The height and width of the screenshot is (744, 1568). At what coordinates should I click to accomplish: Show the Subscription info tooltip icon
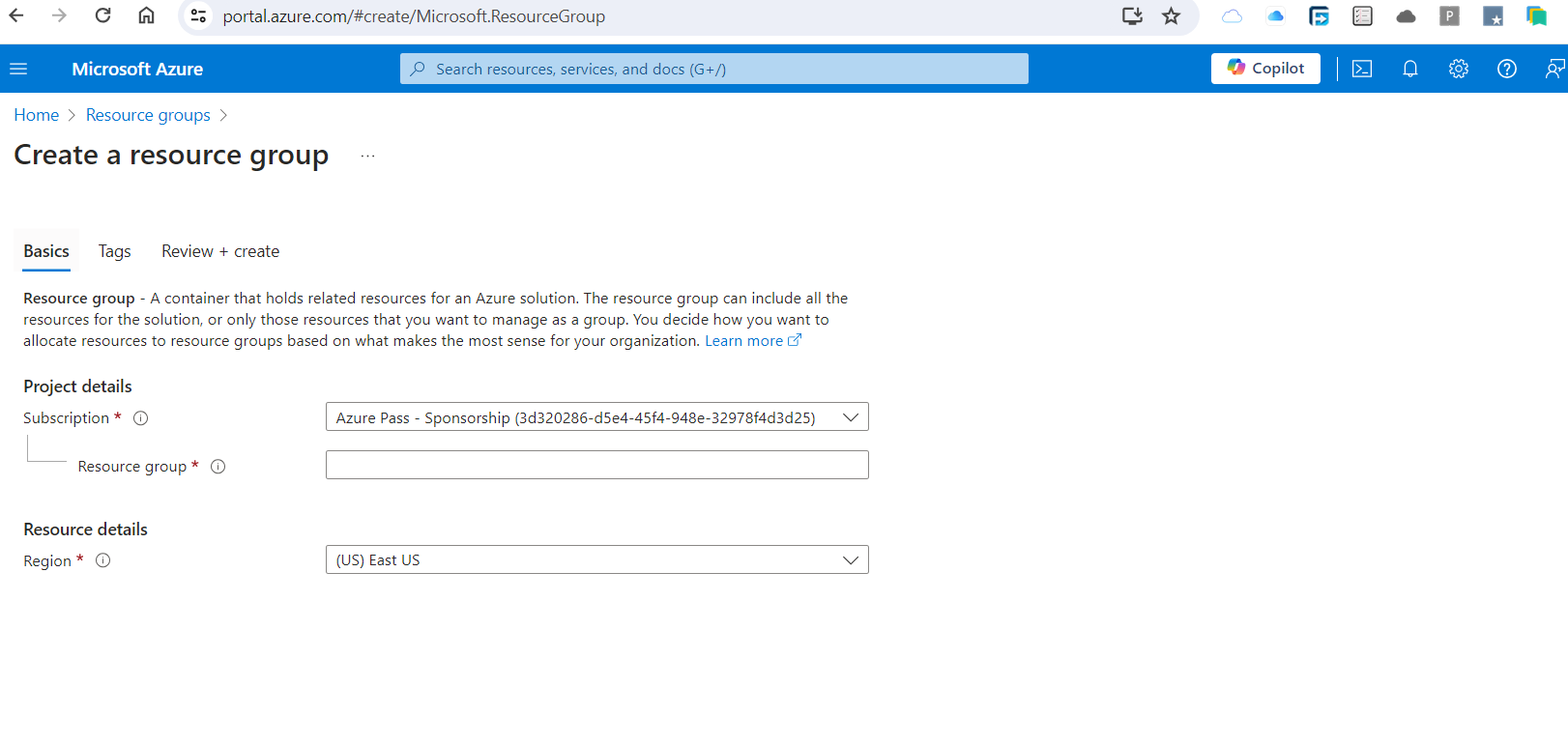(x=140, y=418)
